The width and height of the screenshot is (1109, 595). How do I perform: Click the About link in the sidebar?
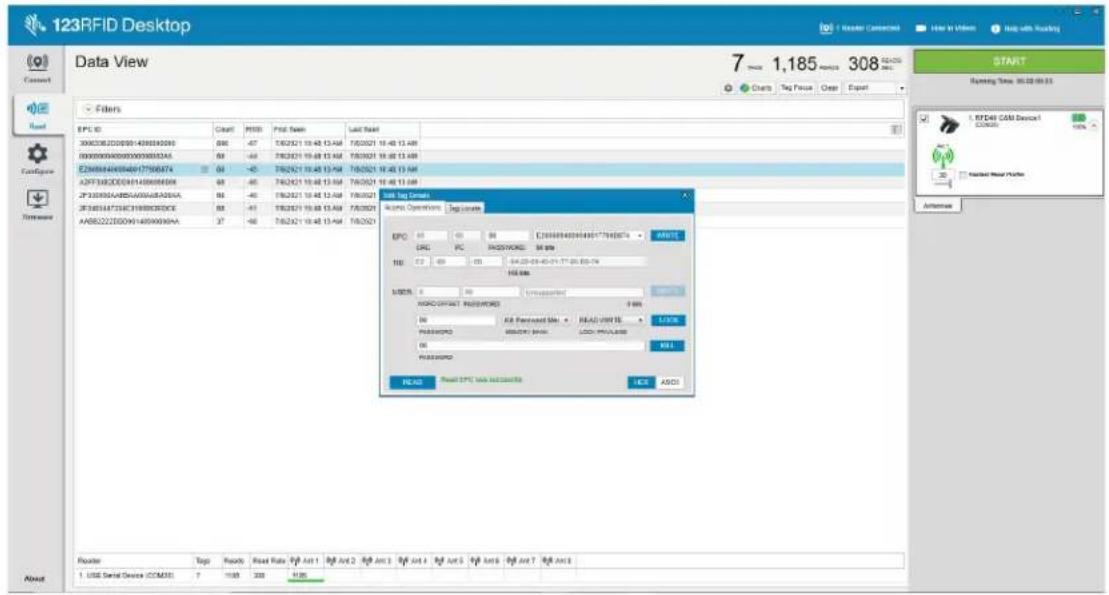34,579
